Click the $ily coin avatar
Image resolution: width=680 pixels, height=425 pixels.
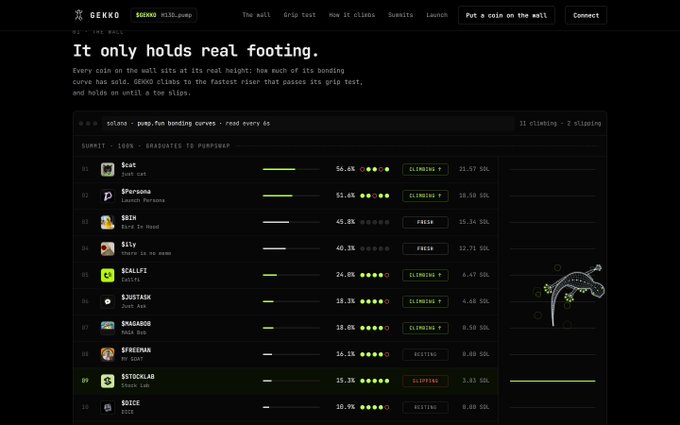coord(108,248)
